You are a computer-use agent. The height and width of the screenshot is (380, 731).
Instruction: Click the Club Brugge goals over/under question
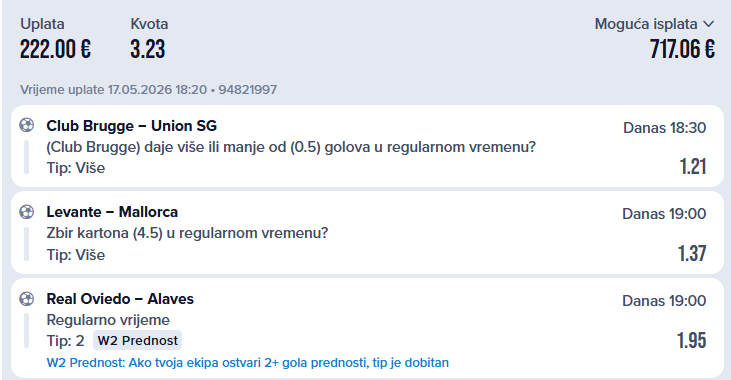pos(291,147)
